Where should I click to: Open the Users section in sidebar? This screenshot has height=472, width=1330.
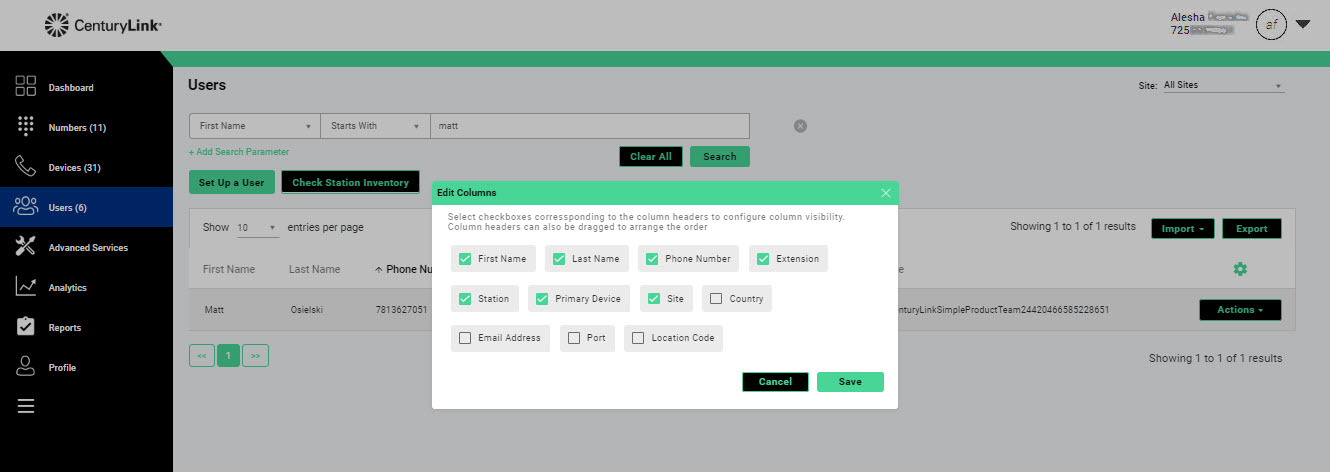point(66,207)
